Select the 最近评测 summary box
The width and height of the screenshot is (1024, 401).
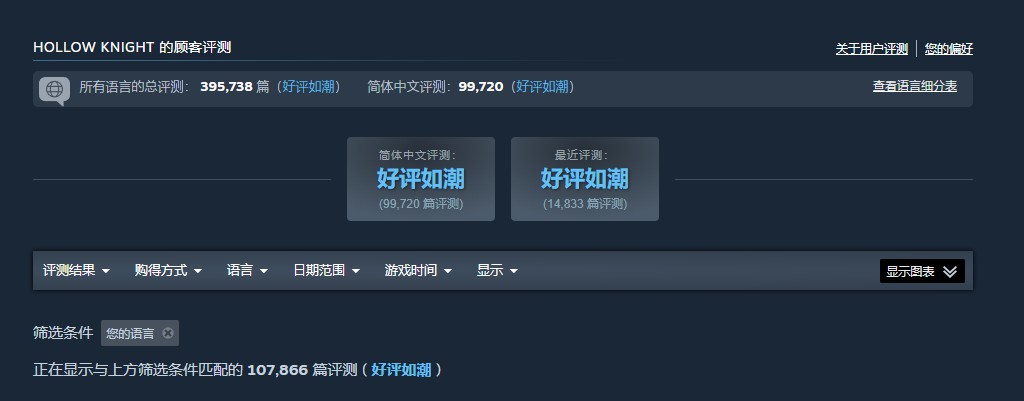(x=584, y=179)
